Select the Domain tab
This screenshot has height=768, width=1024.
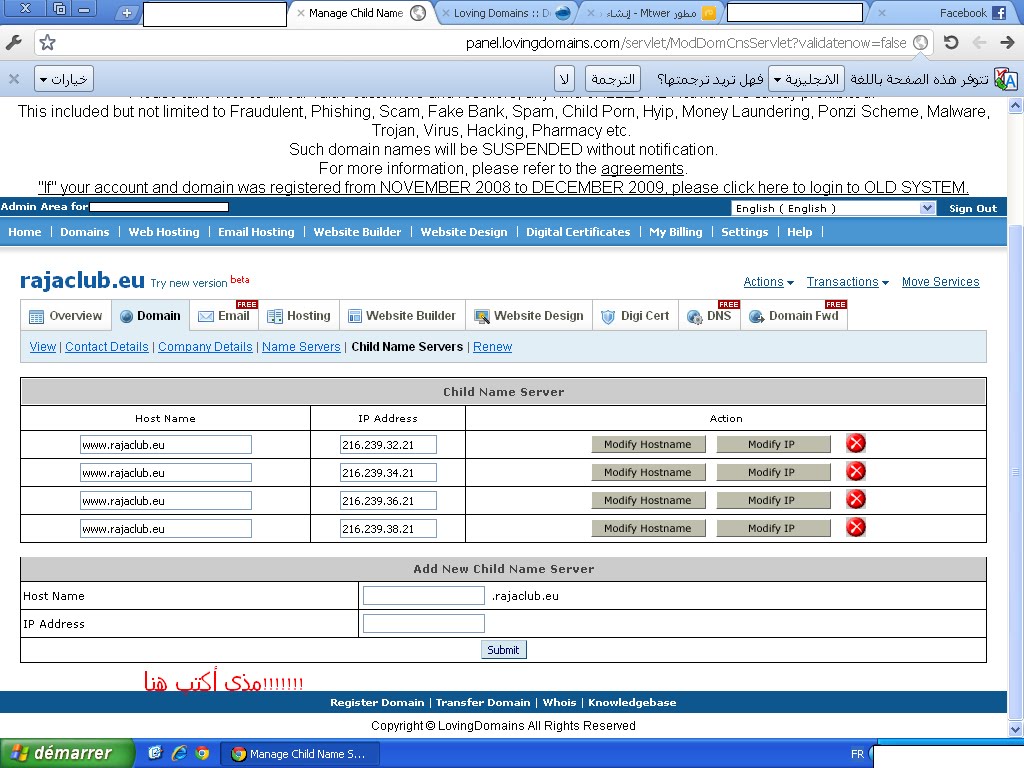151,316
